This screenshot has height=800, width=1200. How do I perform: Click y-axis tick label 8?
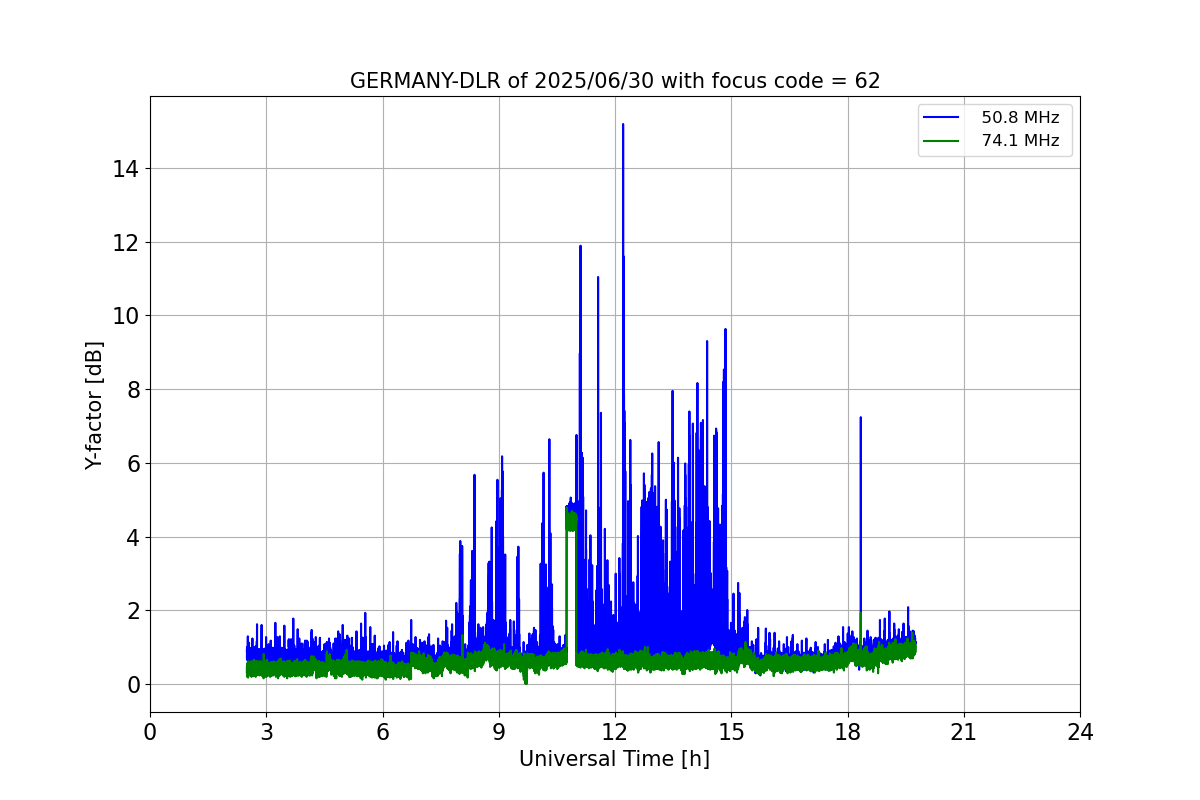point(132,390)
